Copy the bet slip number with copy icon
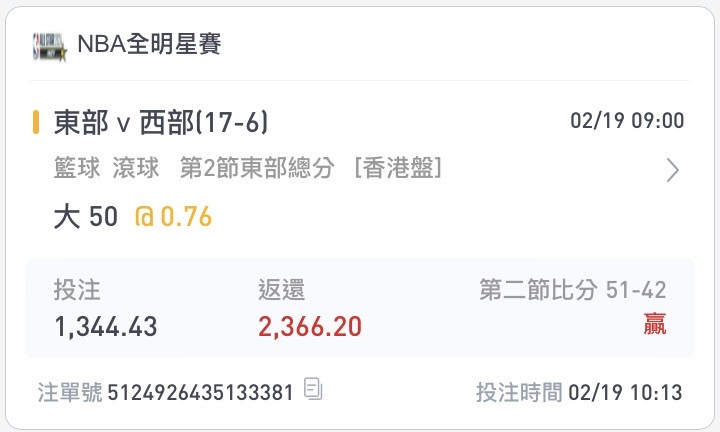 tap(313, 389)
